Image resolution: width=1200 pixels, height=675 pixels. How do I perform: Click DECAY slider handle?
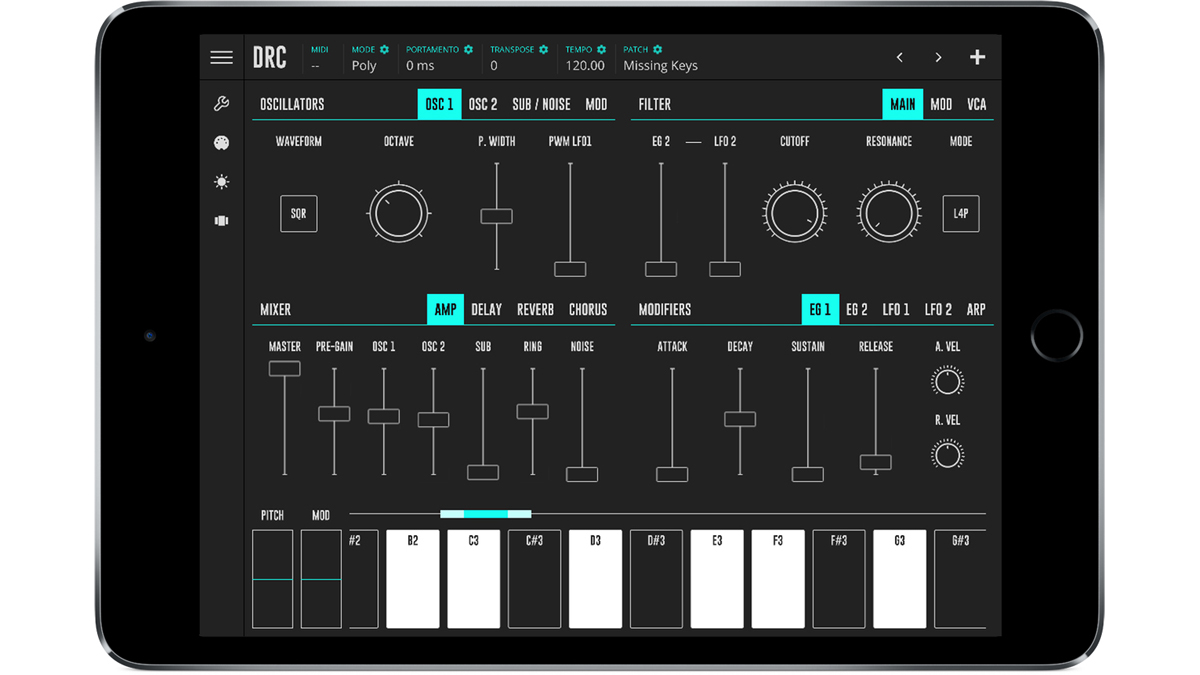click(x=740, y=419)
